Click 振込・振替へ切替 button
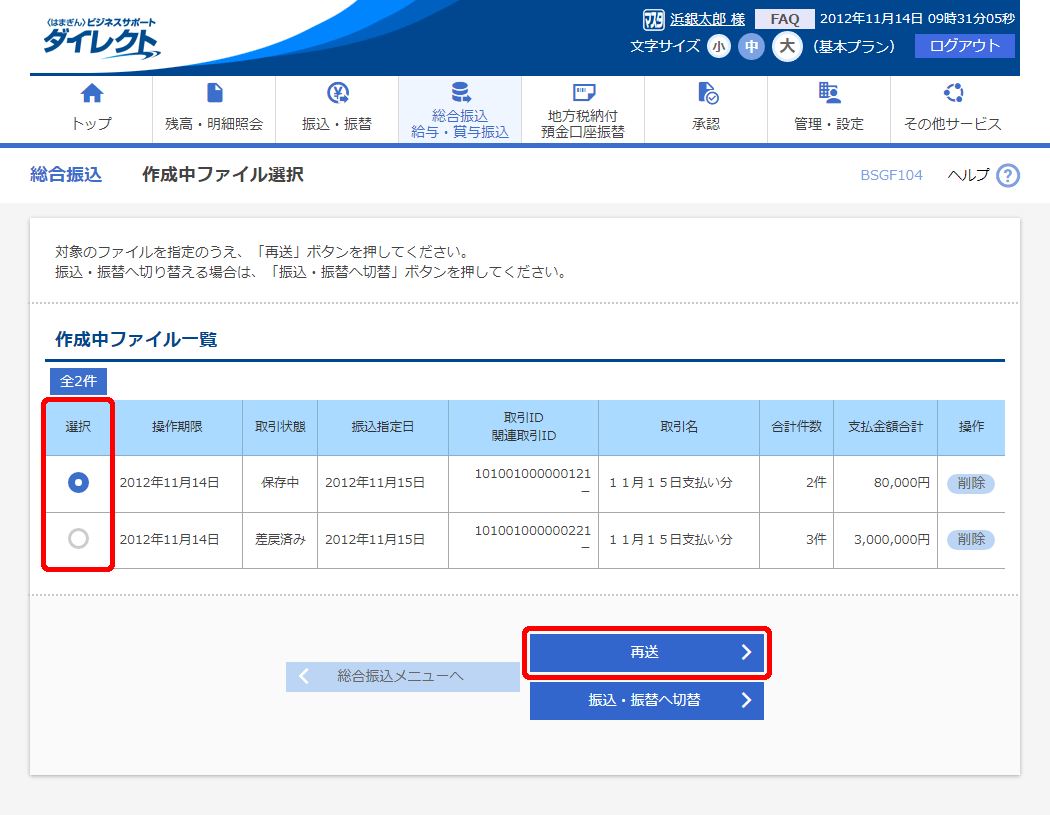The height and width of the screenshot is (815, 1050). 646,701
